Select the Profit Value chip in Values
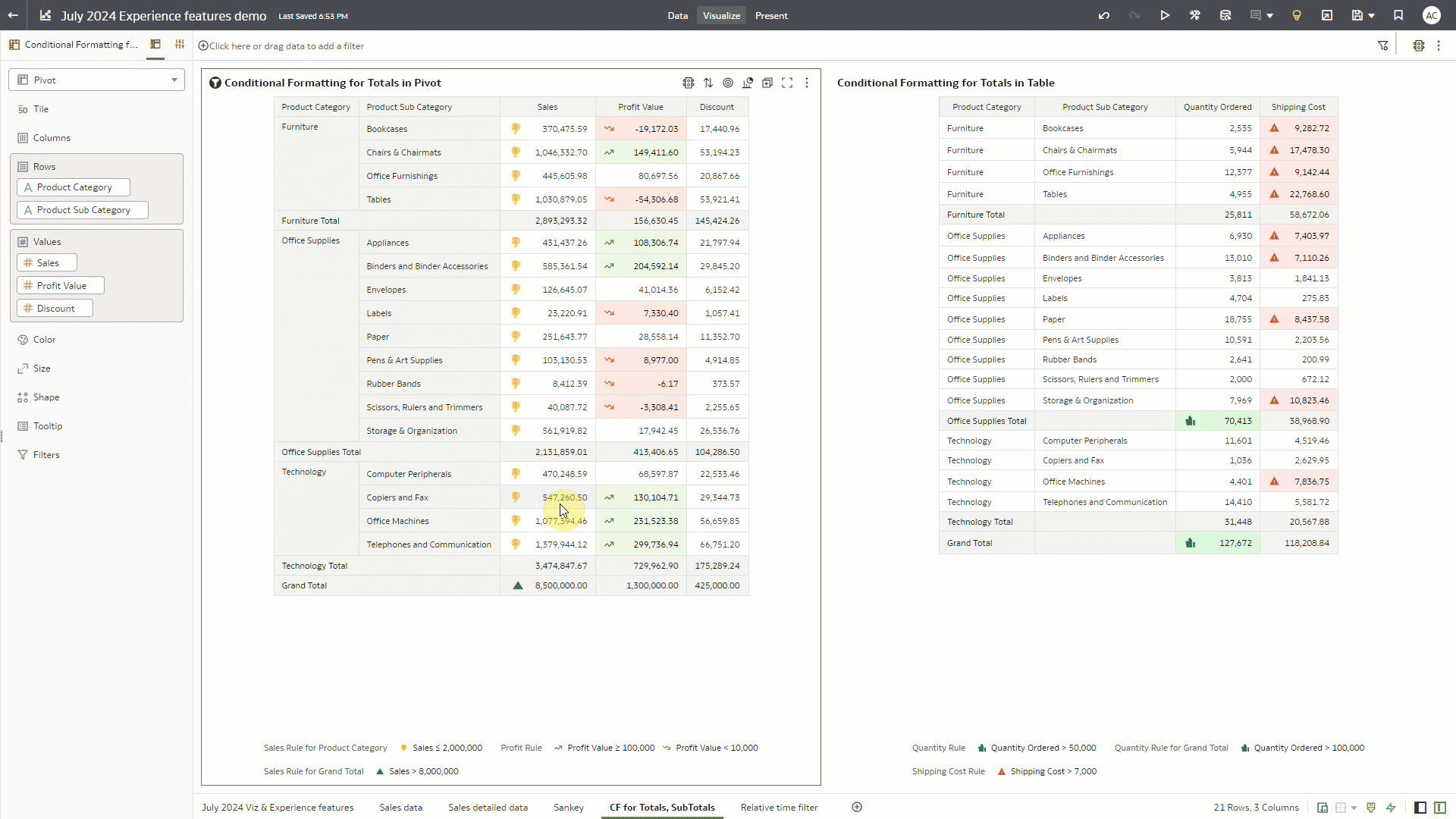Viewport: 1456px width, 819px height. 61,286
